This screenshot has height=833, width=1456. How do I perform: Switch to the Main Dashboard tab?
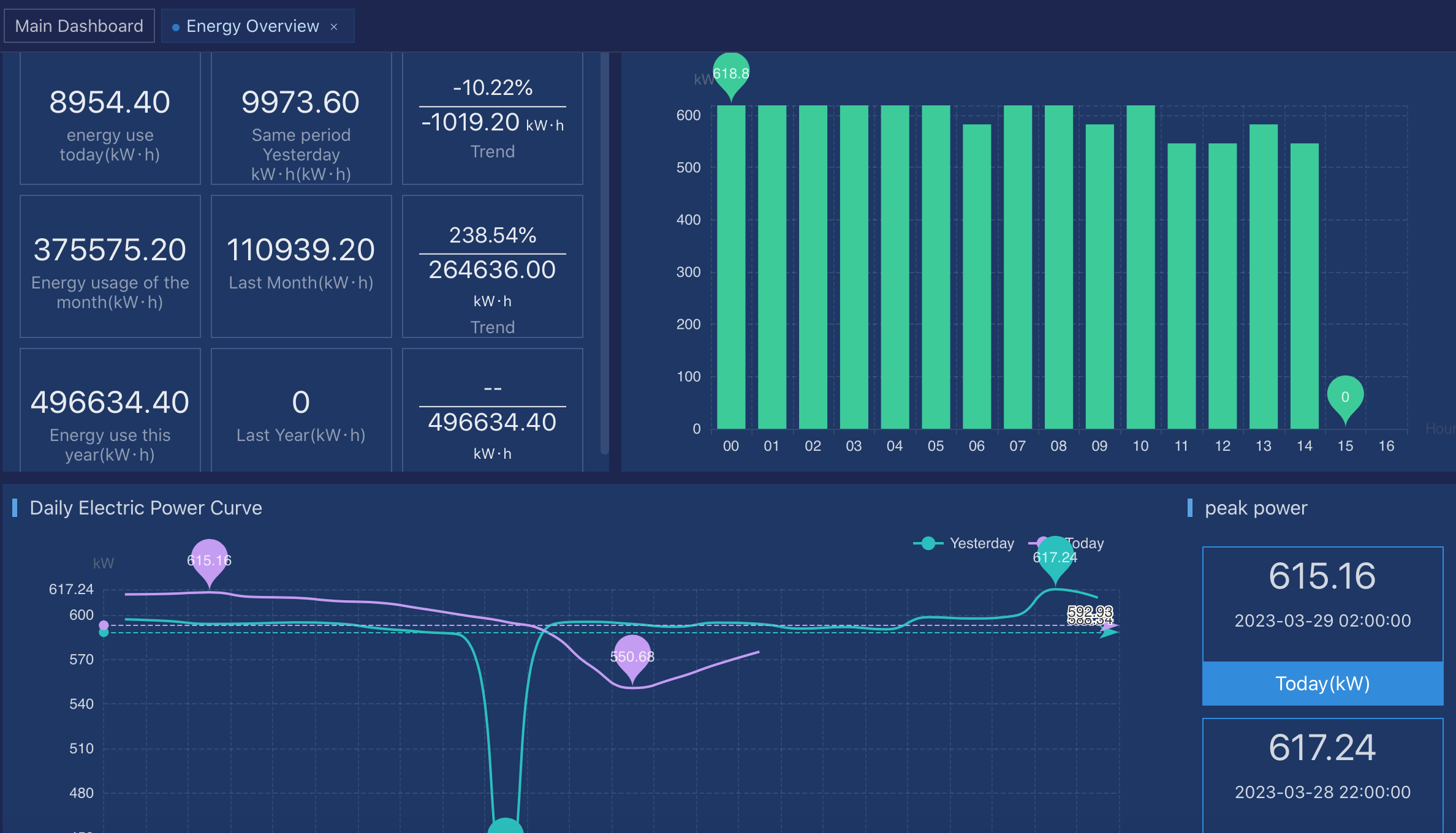(79, 26)
